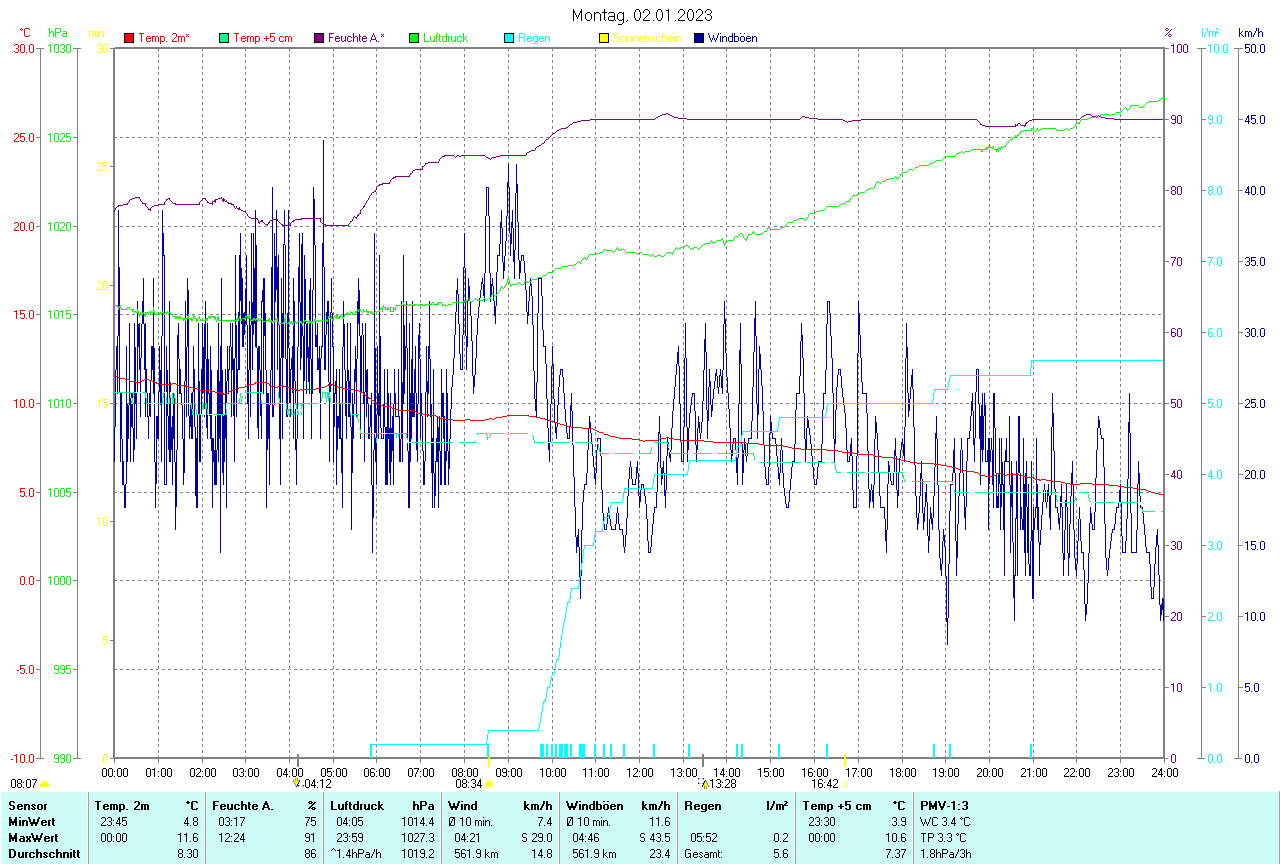The width and height of the screenshot is (1280, 864).
Task: Click the 'l/m²' axis unit label at top right
Action: pos(1211,33)
